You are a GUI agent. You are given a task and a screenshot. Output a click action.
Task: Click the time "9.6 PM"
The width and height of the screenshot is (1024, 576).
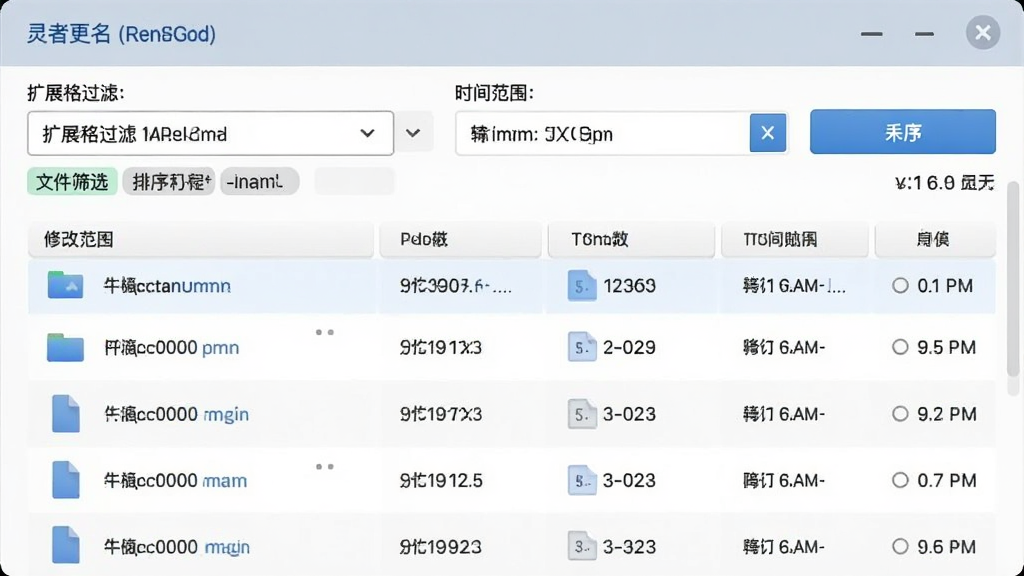tap(946, 547)
